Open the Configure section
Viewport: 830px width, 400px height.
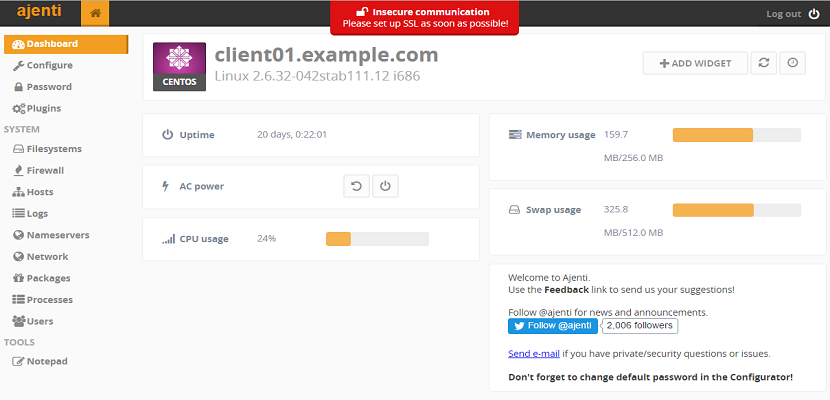(x=50, y=66)
